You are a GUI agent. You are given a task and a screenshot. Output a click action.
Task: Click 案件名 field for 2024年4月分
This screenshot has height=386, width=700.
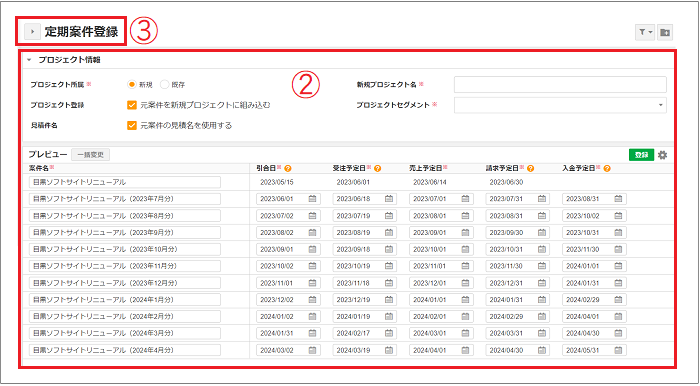point(125,350)
